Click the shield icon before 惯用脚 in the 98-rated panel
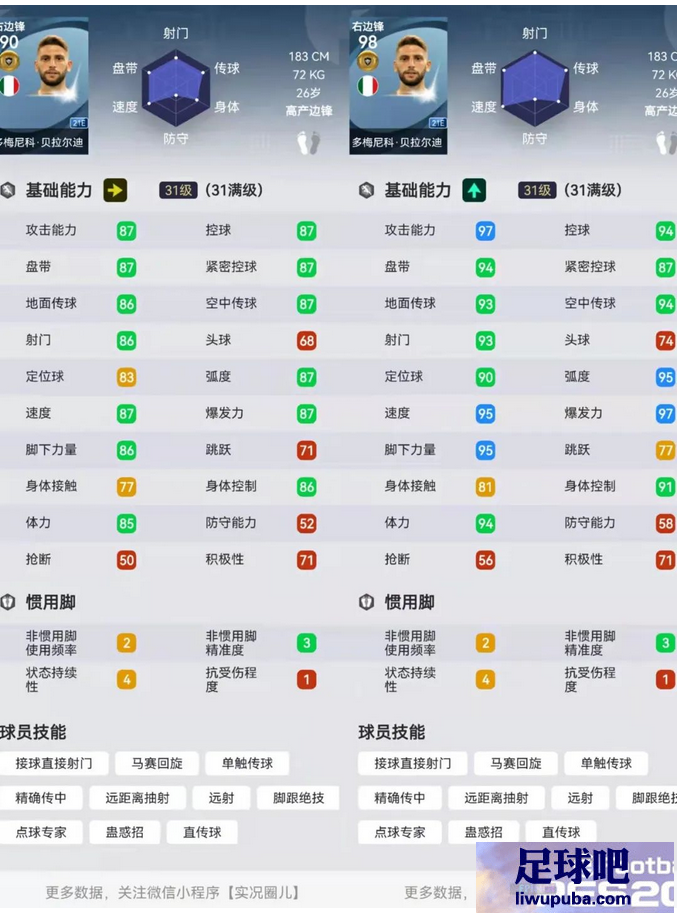The image size is (679, 918). pos(366,602)
